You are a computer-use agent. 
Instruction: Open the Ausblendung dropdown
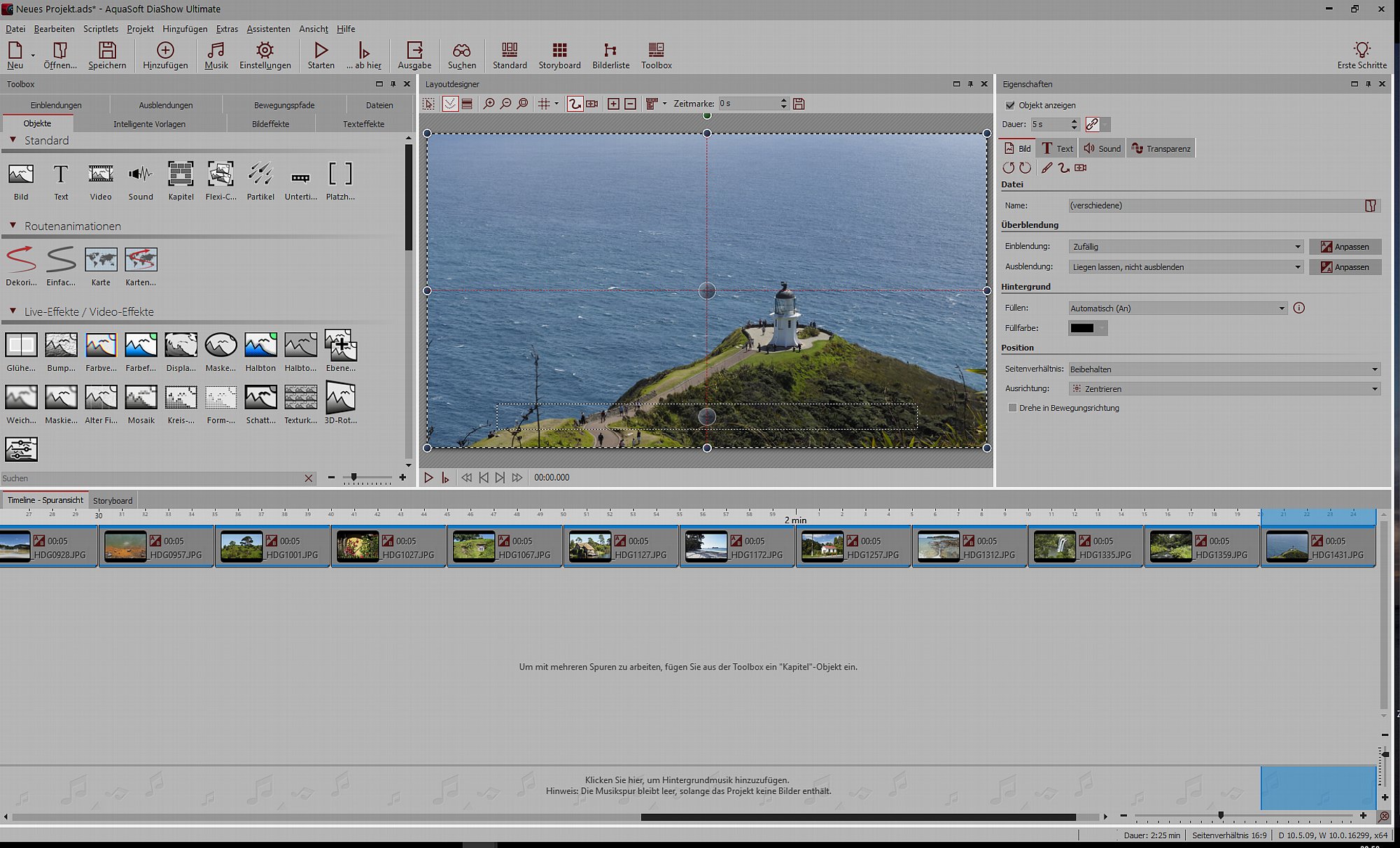(1186, 267)
